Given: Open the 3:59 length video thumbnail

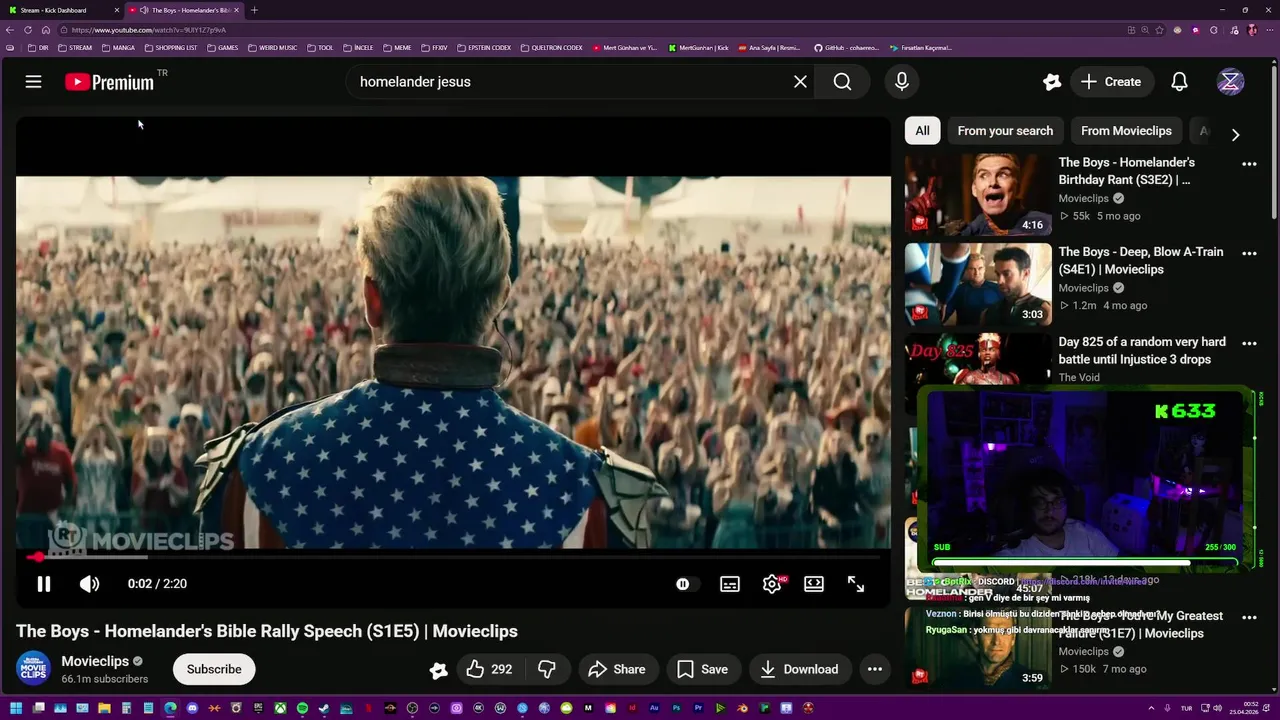Looking at the screenshot, I should pyautogui.click(x=978, y=648).
